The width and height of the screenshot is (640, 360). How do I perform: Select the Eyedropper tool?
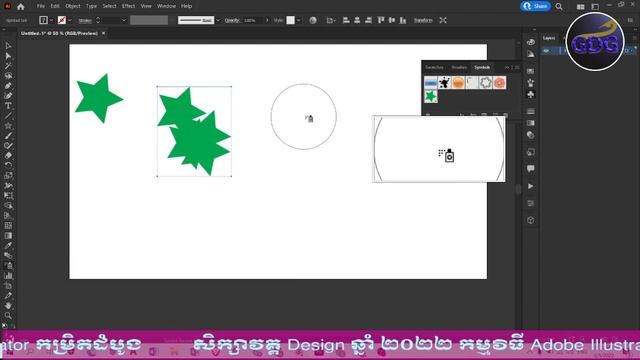[x=8, y=246]
